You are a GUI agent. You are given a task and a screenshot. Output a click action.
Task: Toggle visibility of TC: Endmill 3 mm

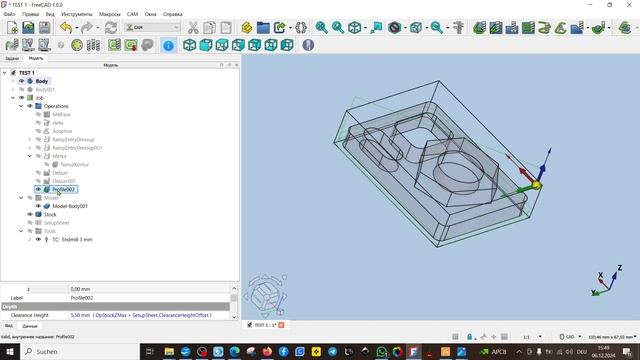(38, 239)
